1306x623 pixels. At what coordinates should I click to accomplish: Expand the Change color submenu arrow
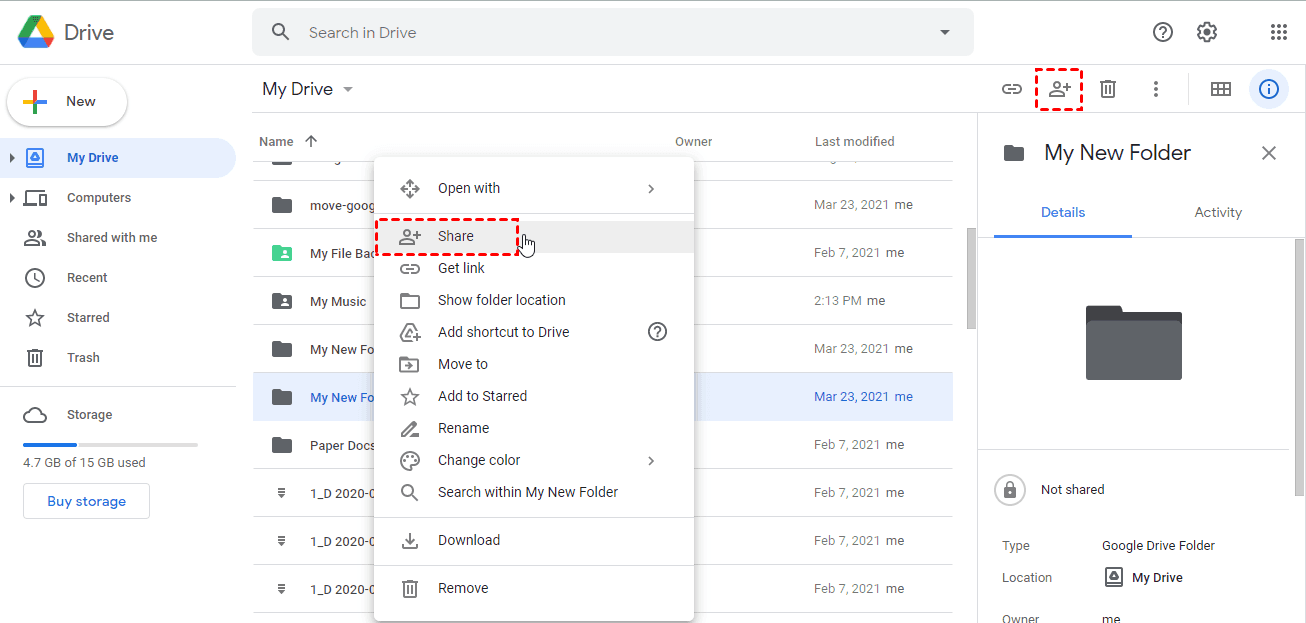(651, 461)
